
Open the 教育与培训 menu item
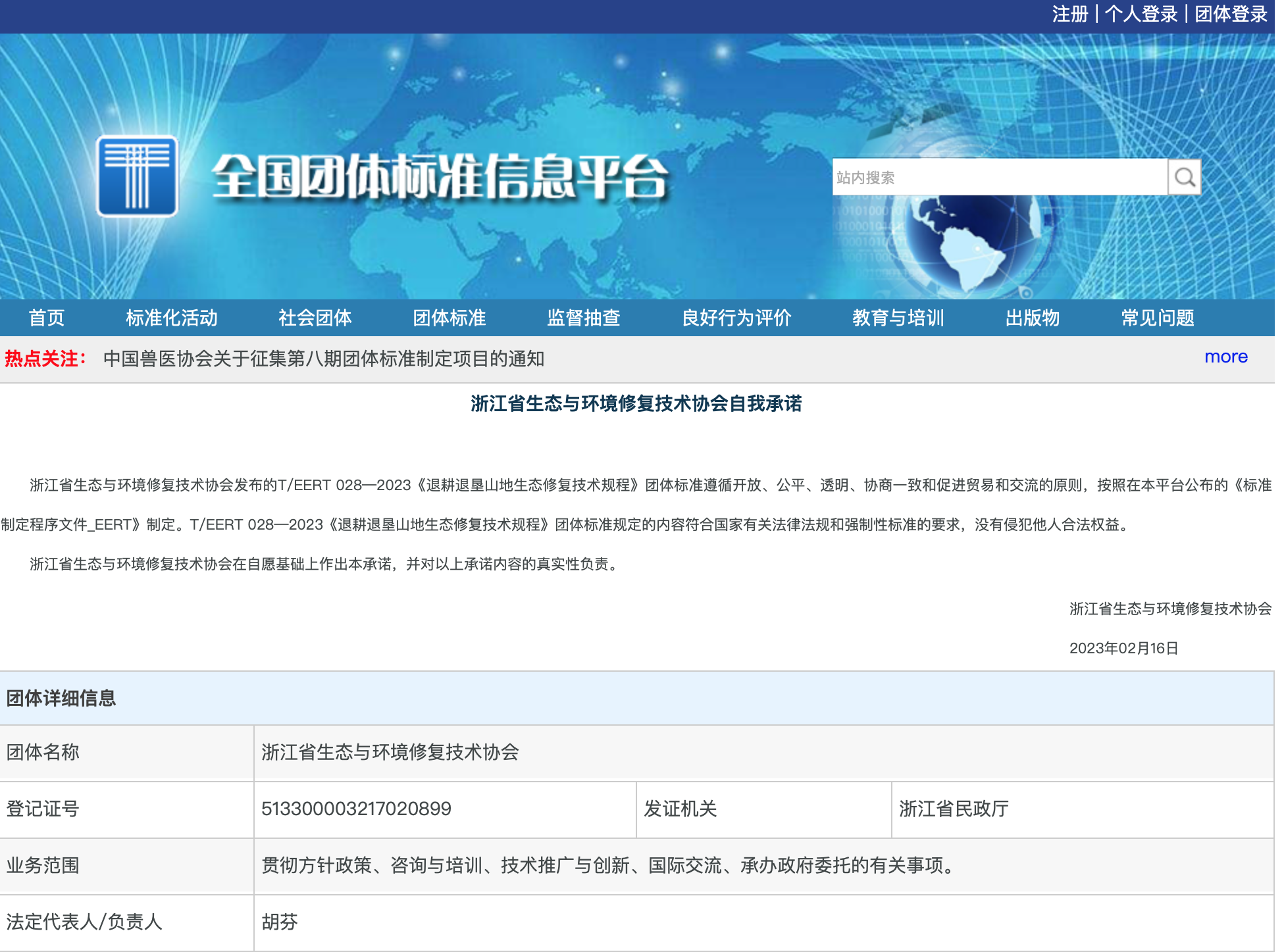point(898,318)
